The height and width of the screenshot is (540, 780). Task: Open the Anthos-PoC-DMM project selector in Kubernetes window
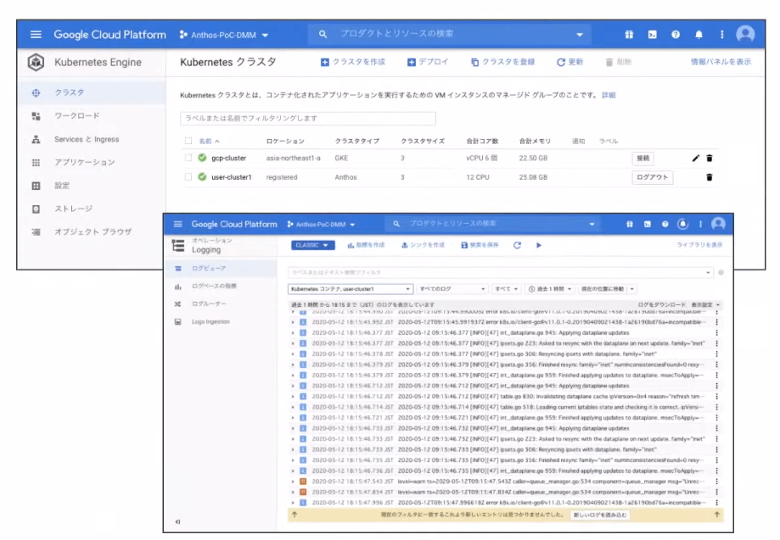(224, 35)
